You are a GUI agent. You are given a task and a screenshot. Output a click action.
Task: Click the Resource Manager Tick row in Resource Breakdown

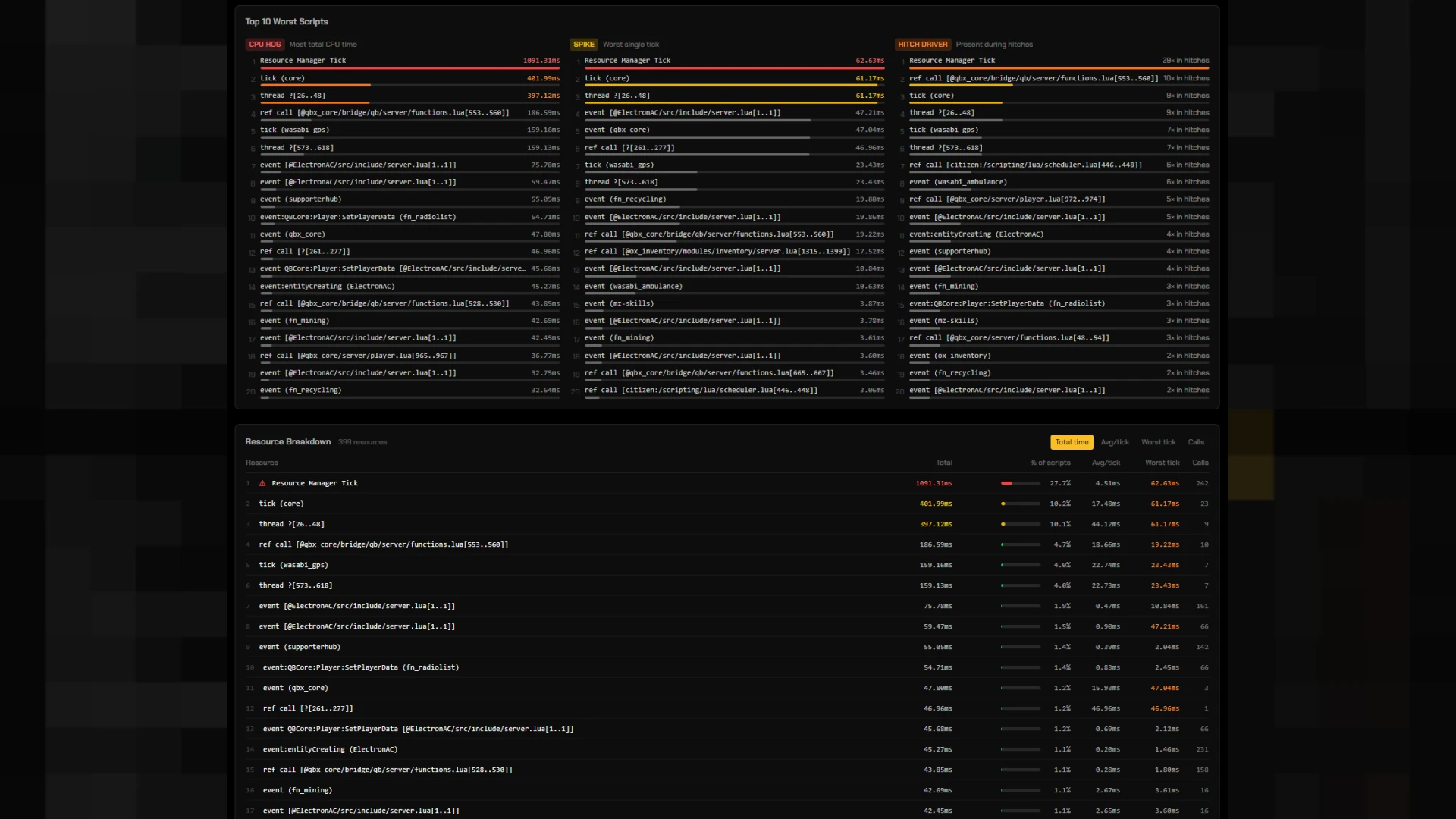click(727, 483)
